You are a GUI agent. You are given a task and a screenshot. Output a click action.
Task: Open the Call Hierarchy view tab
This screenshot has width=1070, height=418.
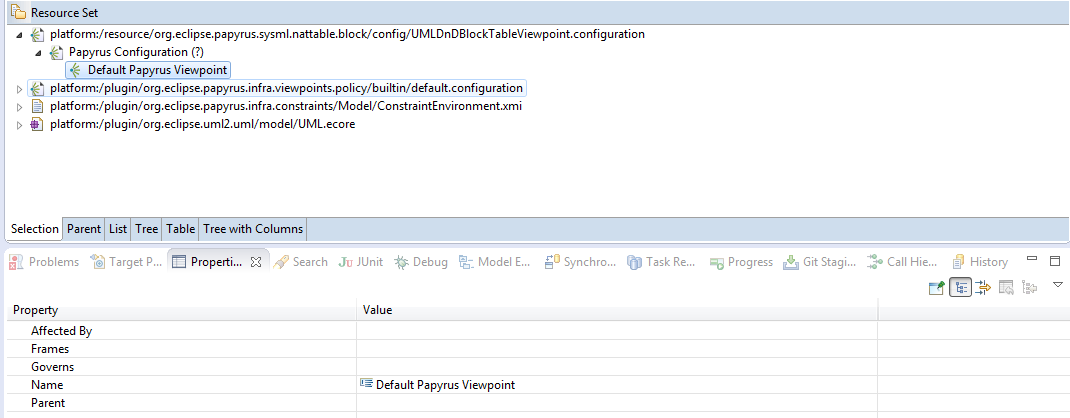pos(902,262)
